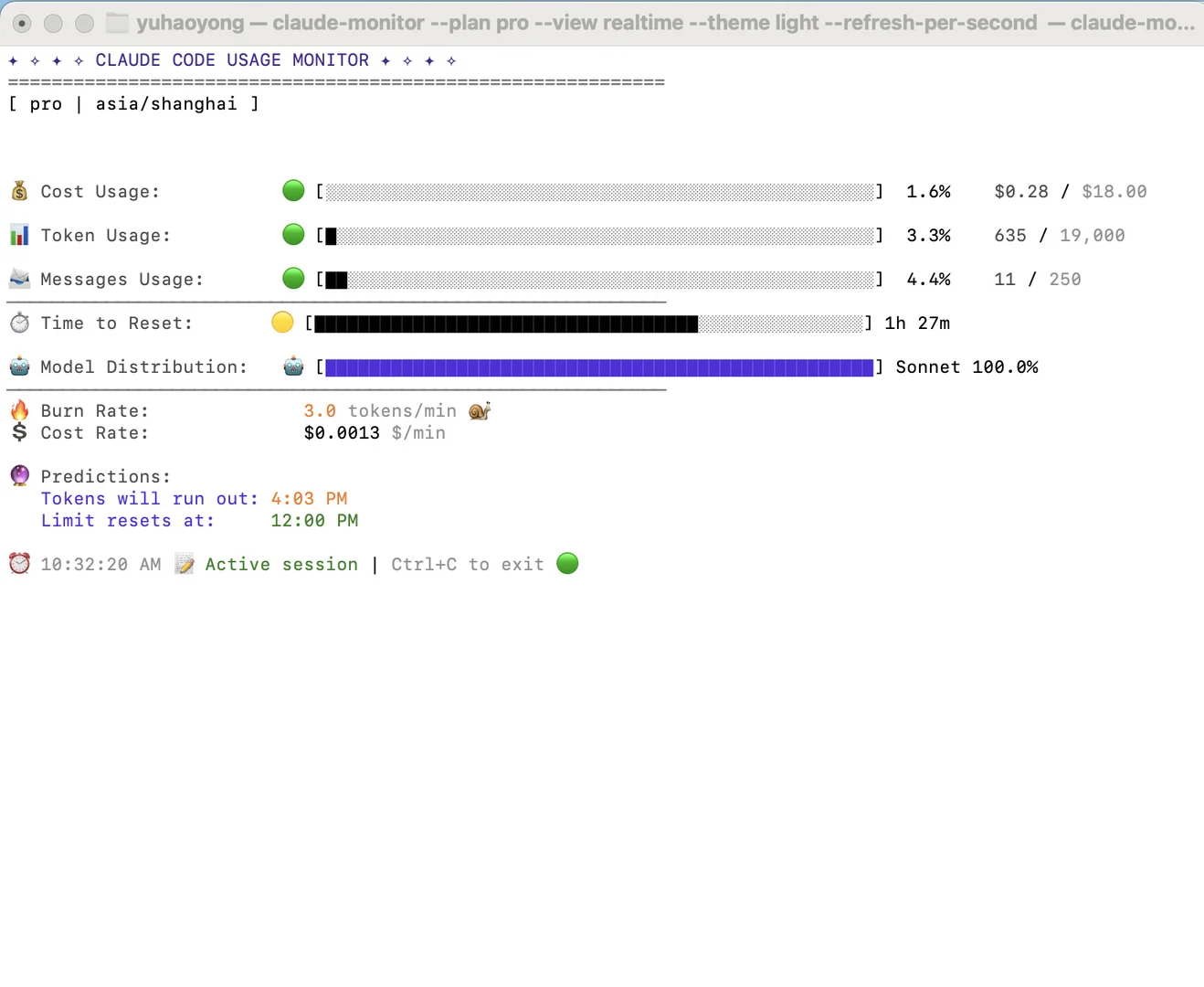1204x987 pixels.
Task: Click the 635 / 19,000 token count
Action: (1060, 236)
